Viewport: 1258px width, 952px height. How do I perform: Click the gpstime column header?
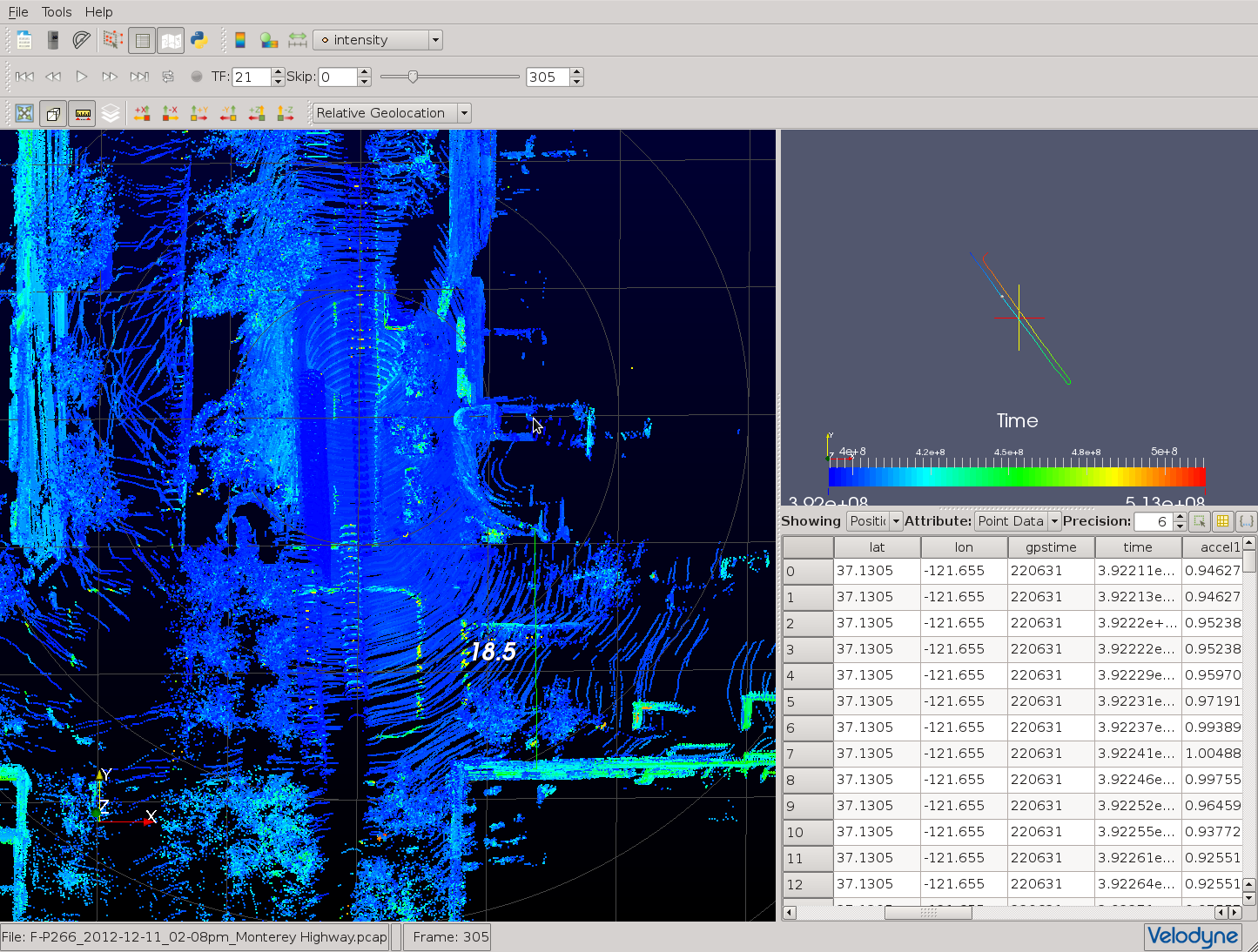coord(1051,547)
